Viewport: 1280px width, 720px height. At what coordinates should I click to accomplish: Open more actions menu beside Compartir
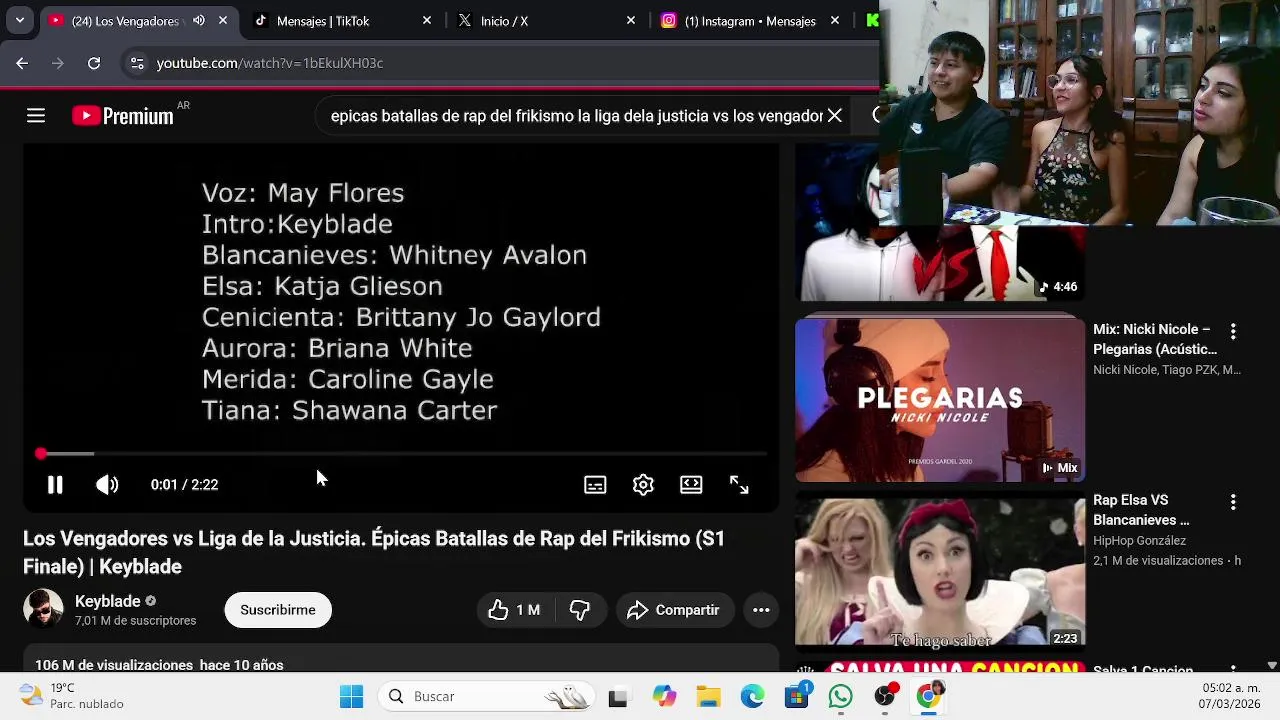pyautogui.click(x=761, y=610)
